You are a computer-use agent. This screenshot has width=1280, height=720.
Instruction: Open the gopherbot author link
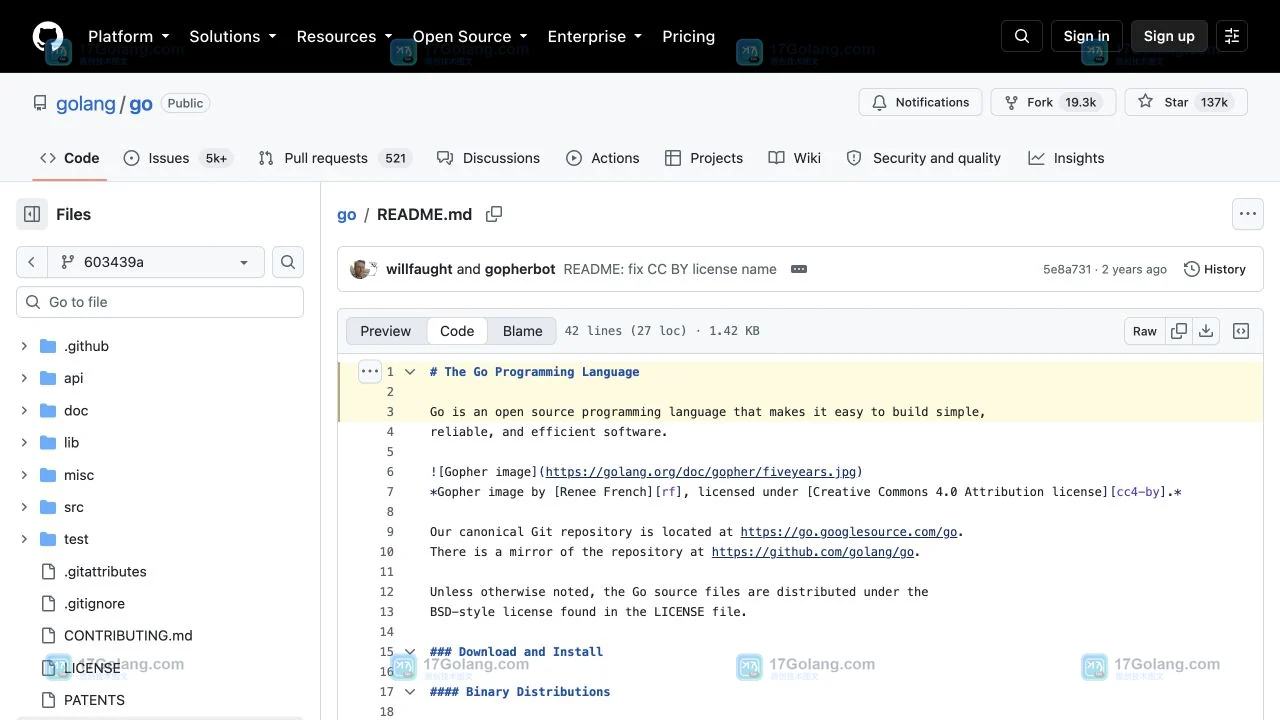pos(520,269)
